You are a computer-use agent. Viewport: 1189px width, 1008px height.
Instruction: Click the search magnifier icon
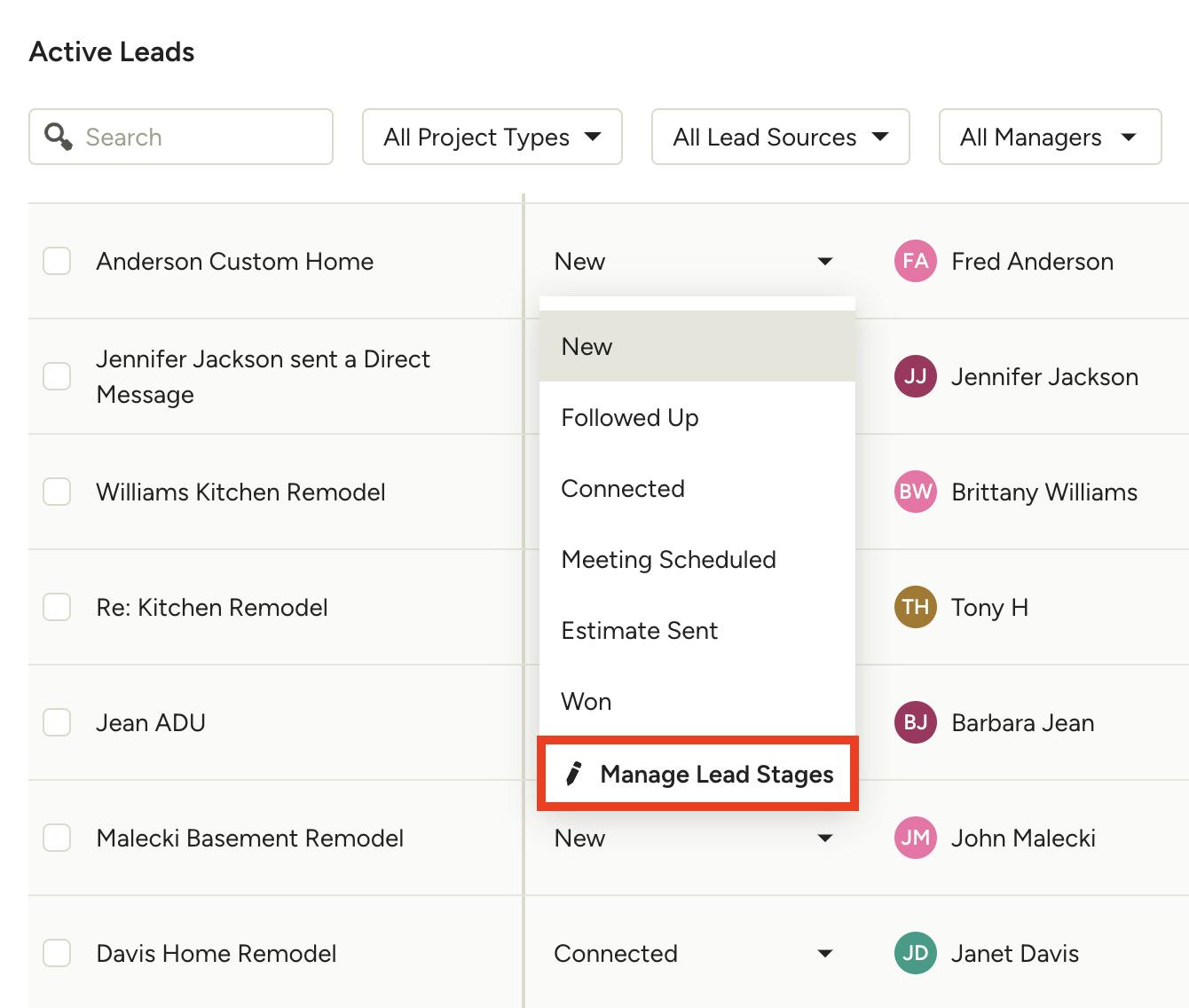click(x=59, y=137)
